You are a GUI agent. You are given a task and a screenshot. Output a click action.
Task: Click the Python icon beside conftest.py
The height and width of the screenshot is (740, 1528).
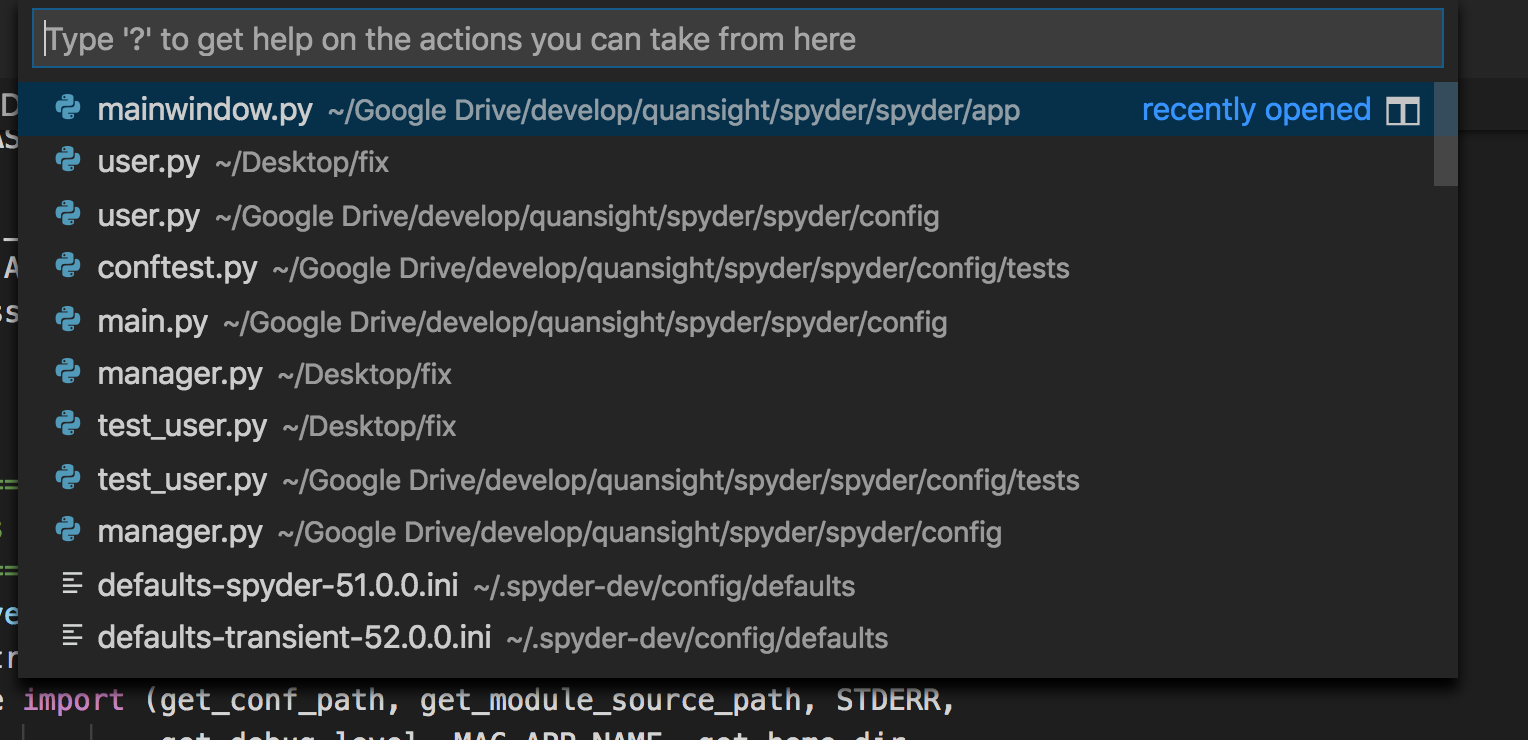68,266
